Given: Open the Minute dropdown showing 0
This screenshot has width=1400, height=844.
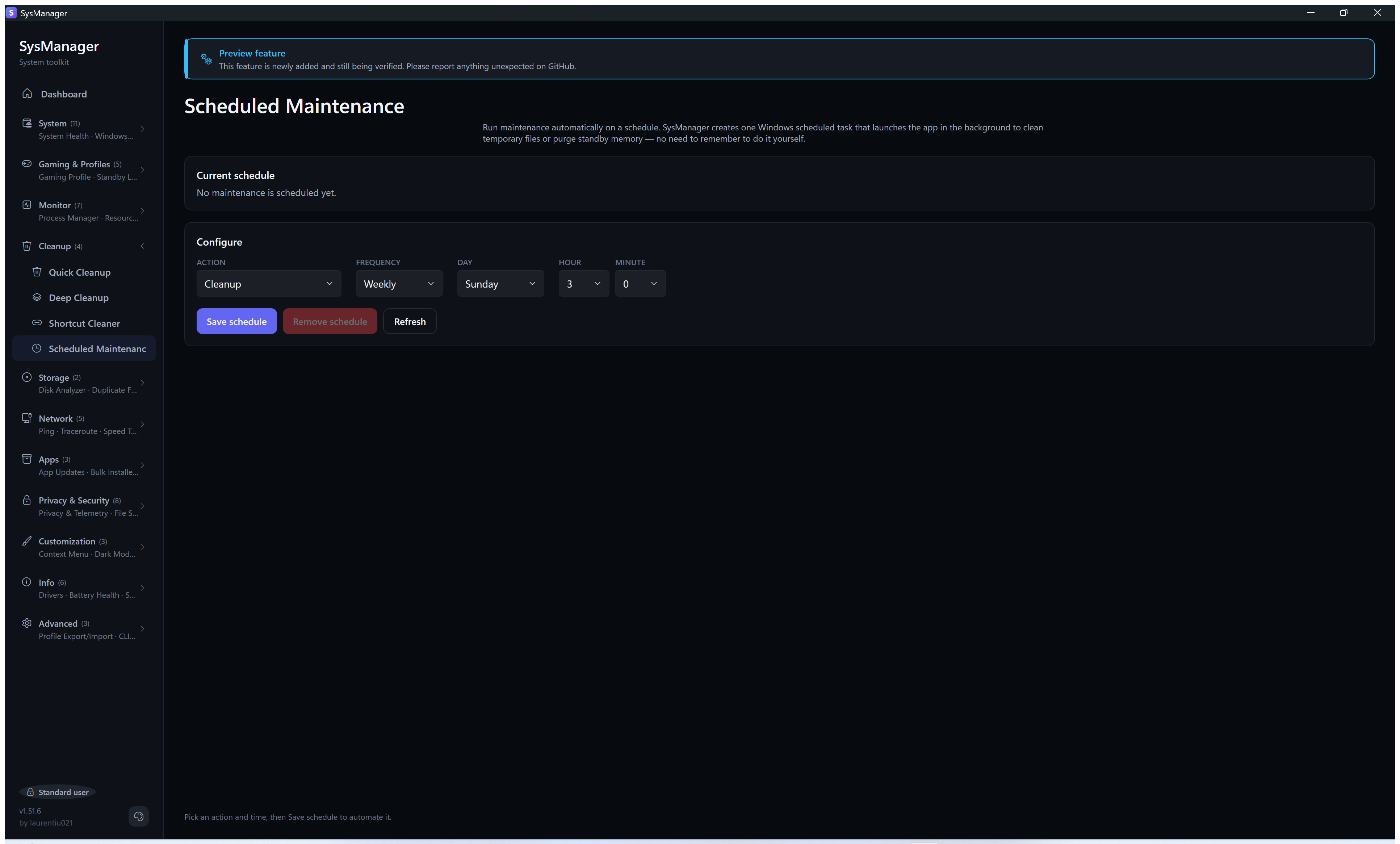Looking at the screenshot, I should pyautogui.click(x=640, y=284).
